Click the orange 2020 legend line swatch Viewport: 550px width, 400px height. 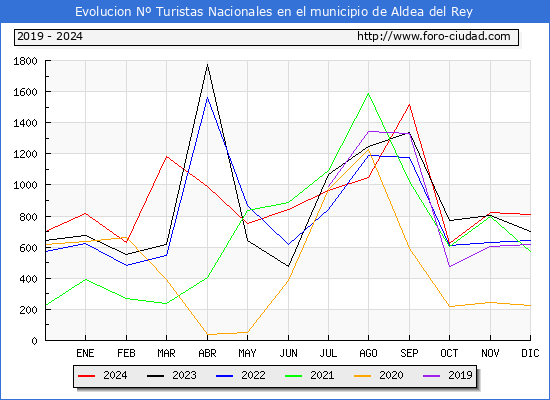pyautogui.click(x=363, y=376)
